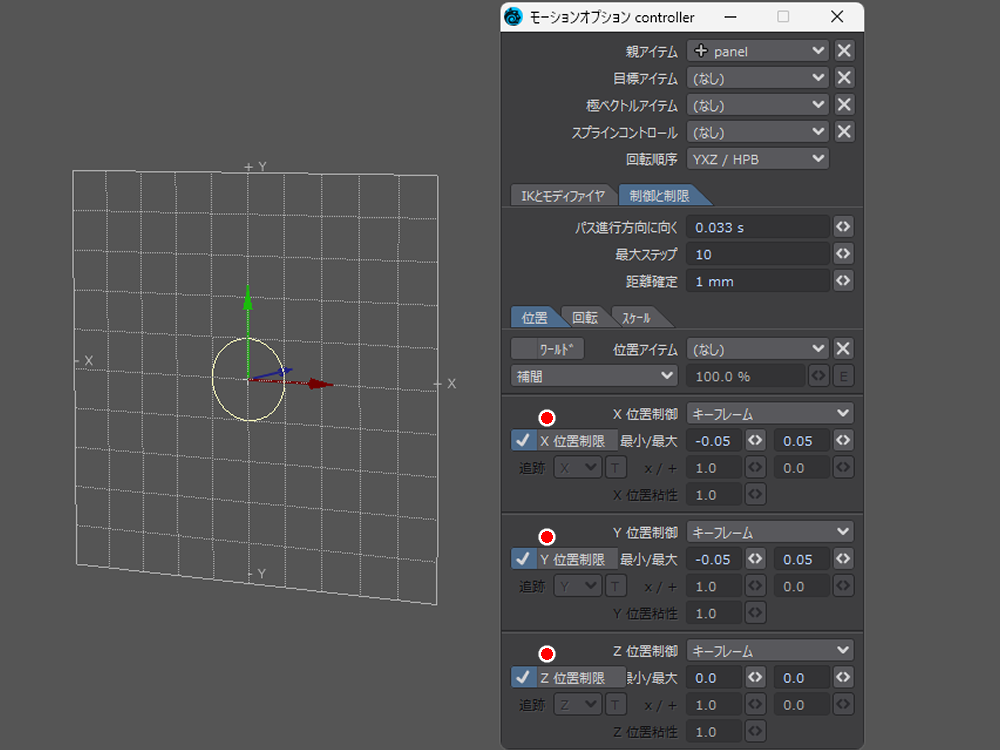Click the red X-axis arrow handle in viewport
This screenshot has height=750, width=1000.
319,384
